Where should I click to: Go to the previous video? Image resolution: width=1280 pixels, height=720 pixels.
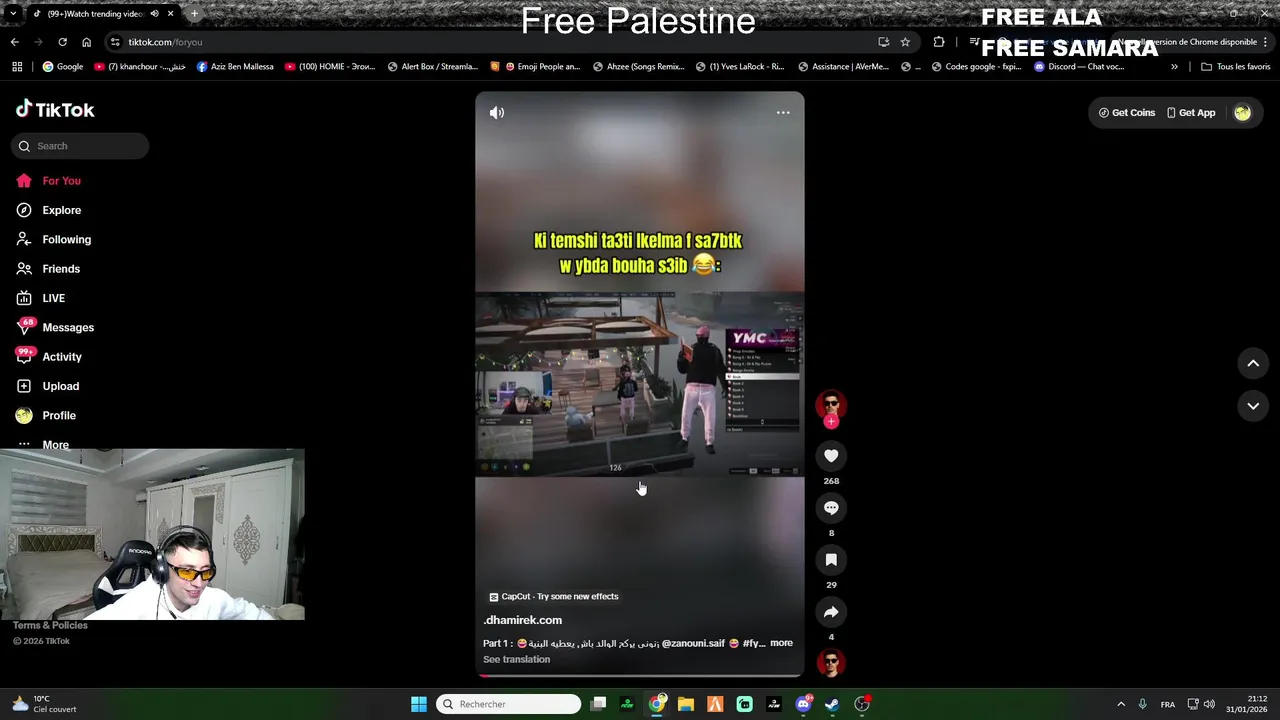pos(1253,364)
